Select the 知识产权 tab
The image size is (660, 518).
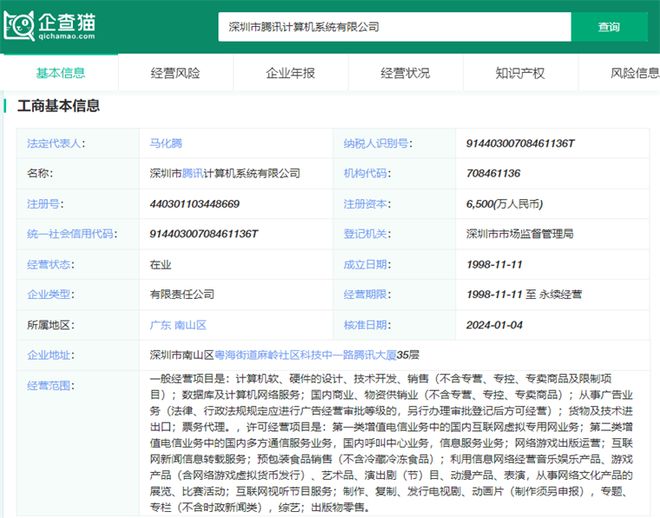tap(520, 73)
